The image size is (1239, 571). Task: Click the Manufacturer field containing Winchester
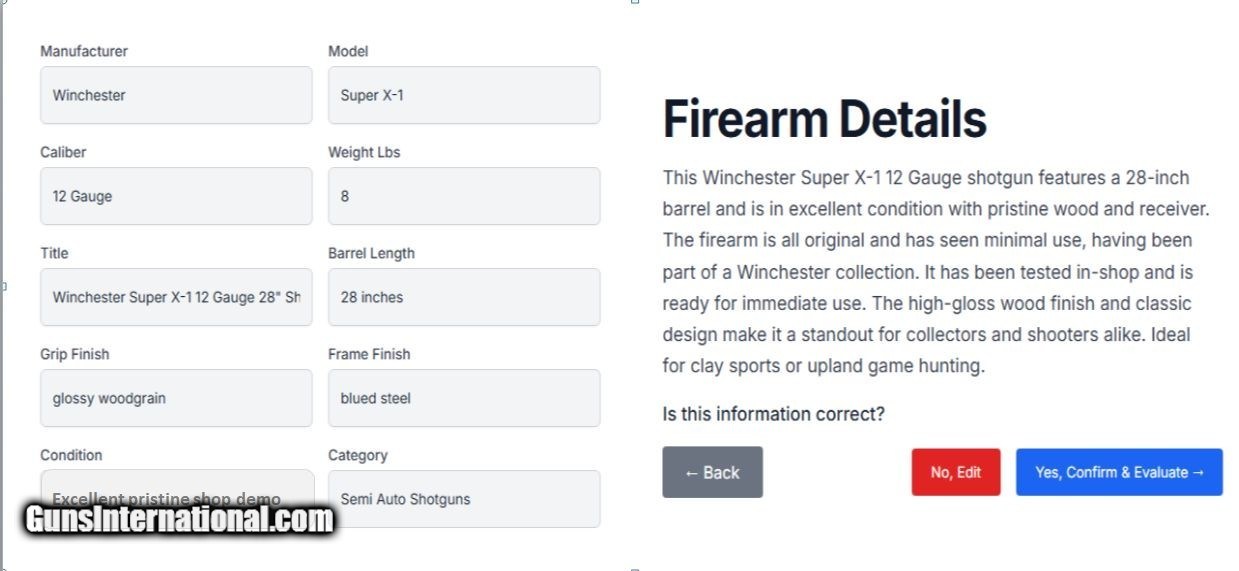point(176,96)
